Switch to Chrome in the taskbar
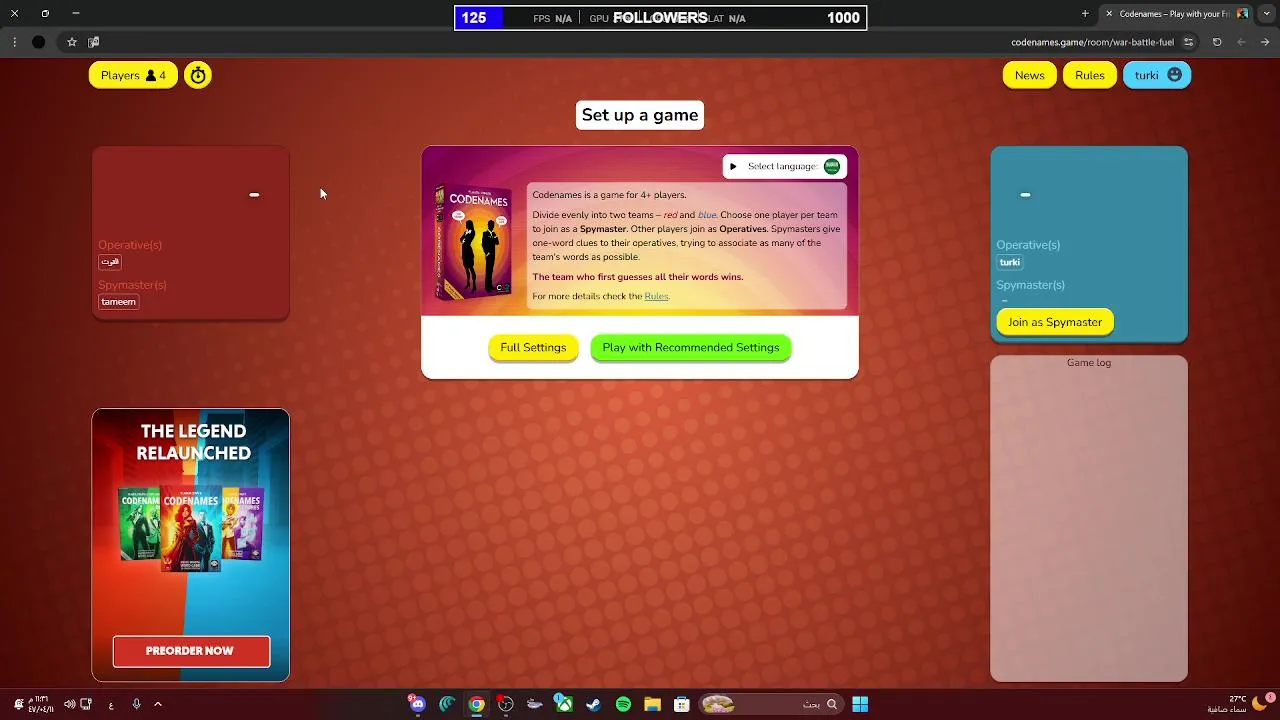Viewport: 1280px width, 720px height. 477,704
